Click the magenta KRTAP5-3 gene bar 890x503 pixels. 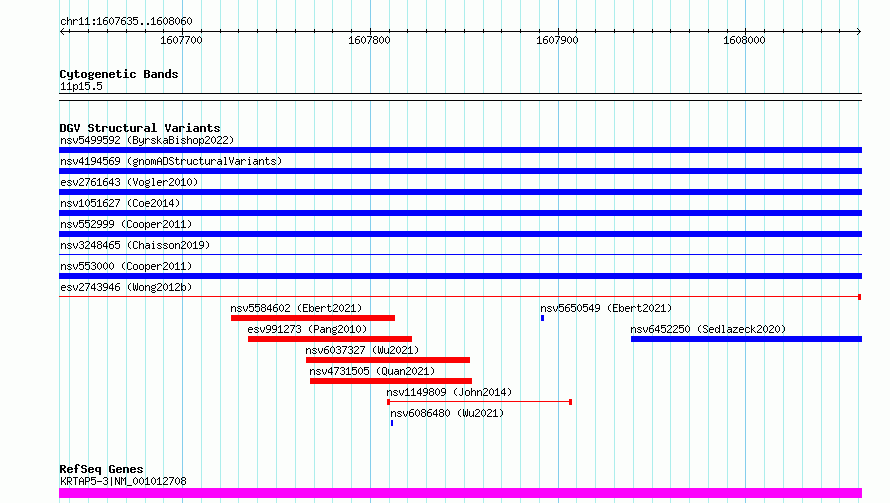click(460, 493)
